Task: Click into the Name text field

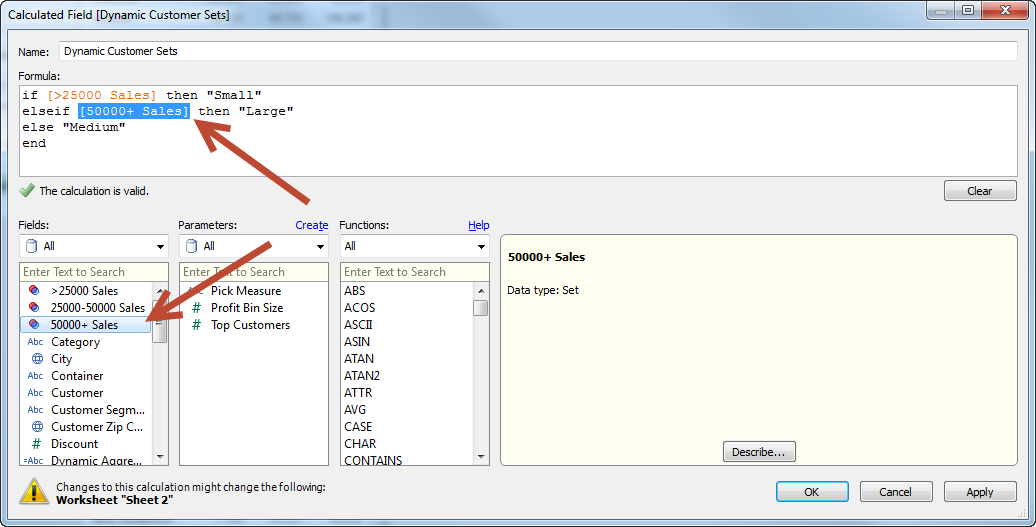Action: (537, 51)
